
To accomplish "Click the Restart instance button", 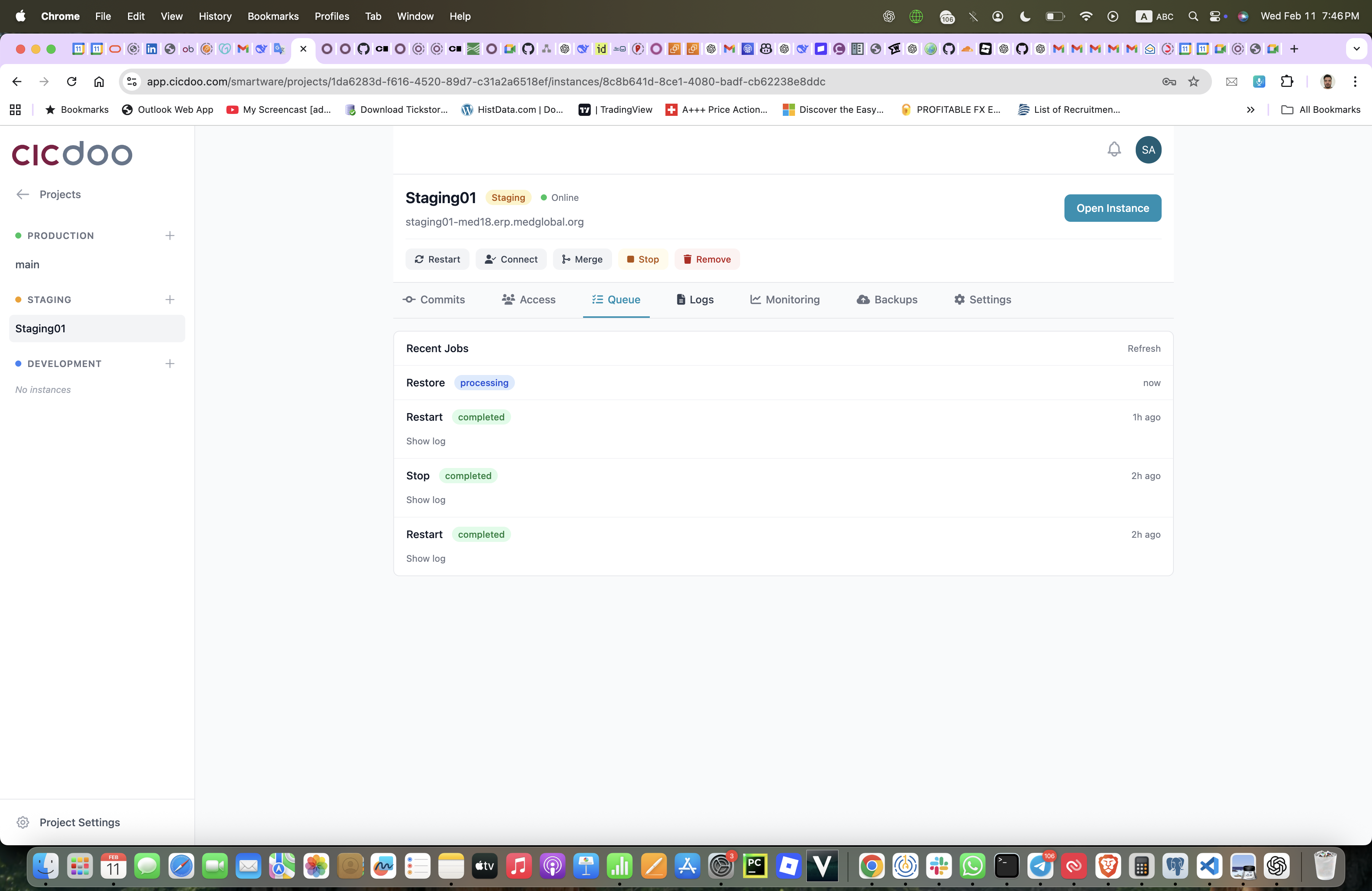I will click(x=437, y=260).
